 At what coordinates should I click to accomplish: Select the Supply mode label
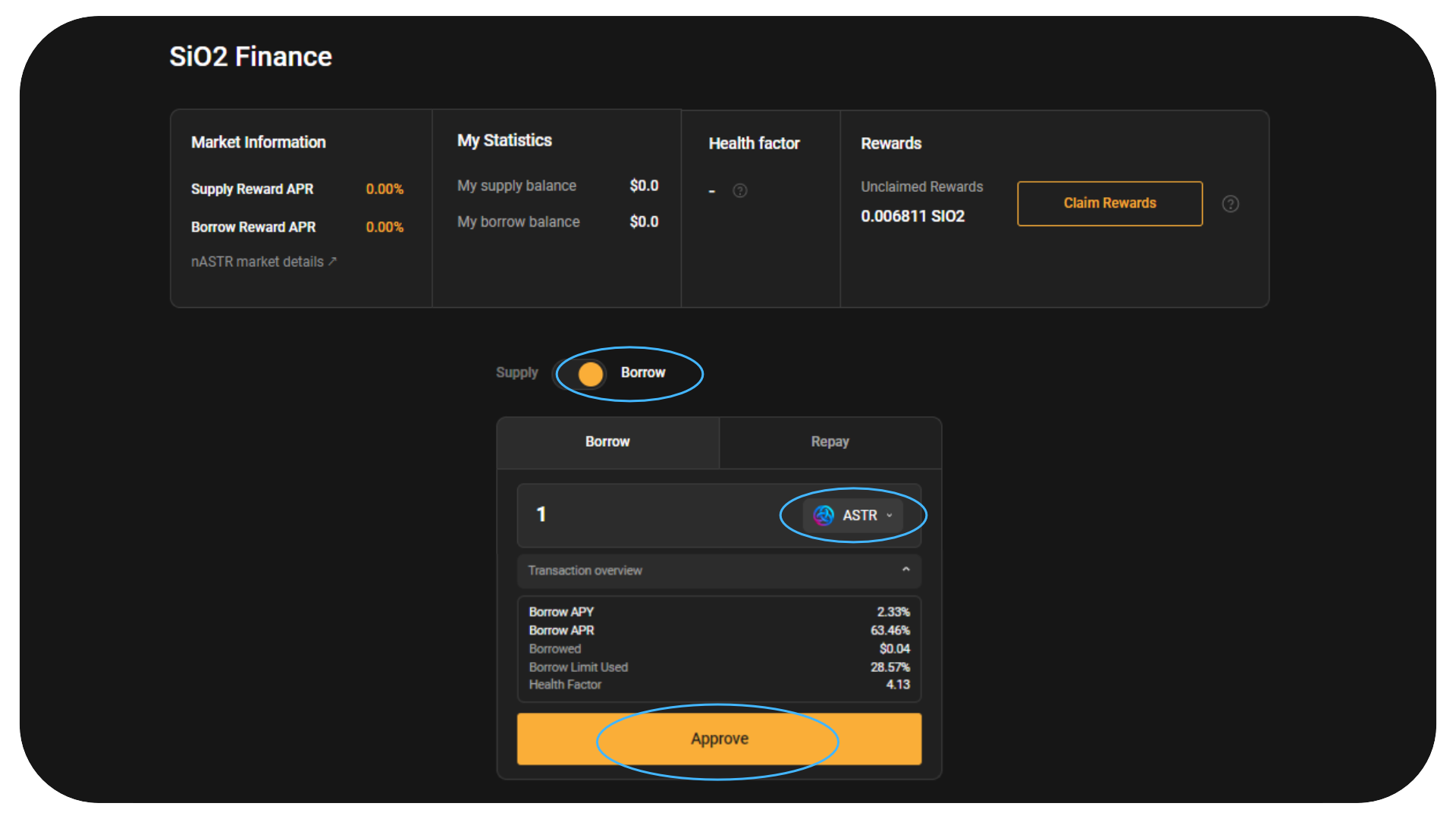coord(516,373)
